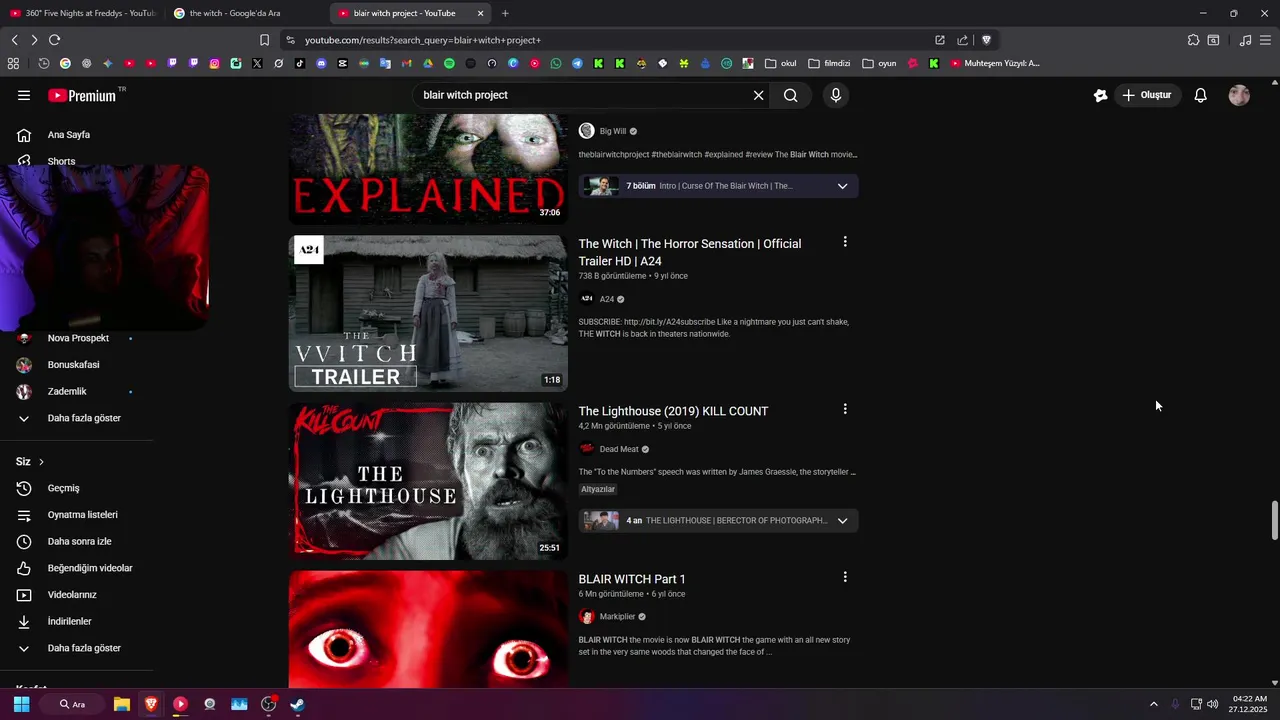Open the Nova Prospekt subscription channel
Image resolution: width=1280 pixels, height=720 pixels.
pos(78,338)
